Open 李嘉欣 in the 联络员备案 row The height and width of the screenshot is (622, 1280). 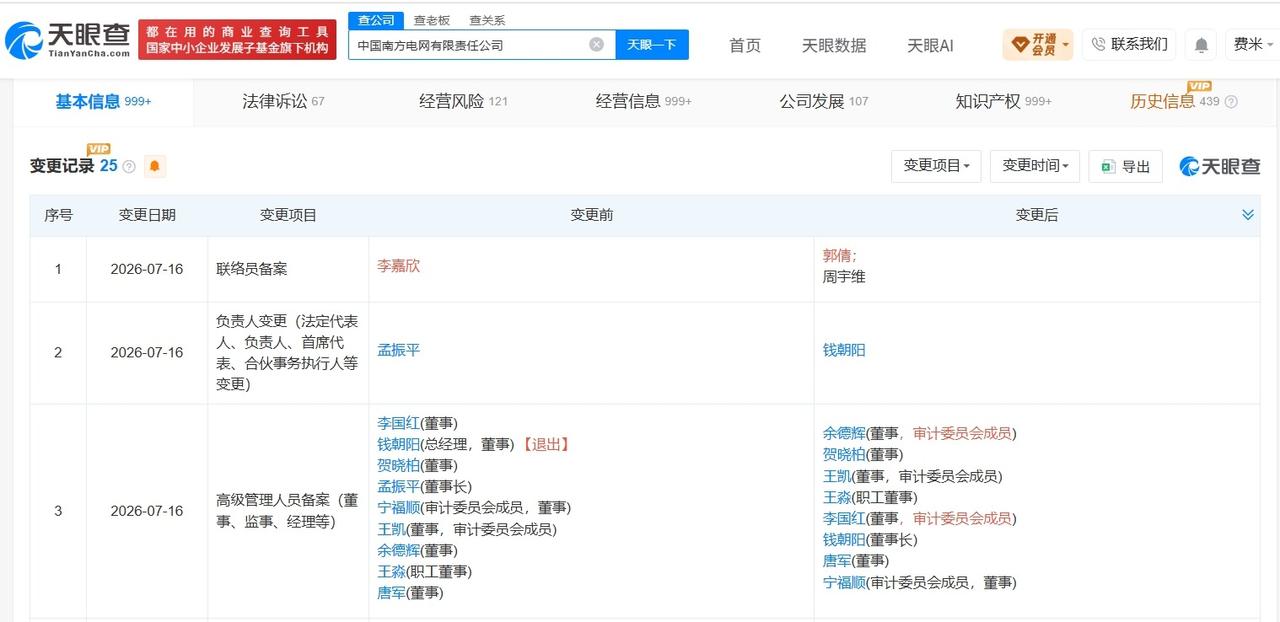(x=398, y=266)
